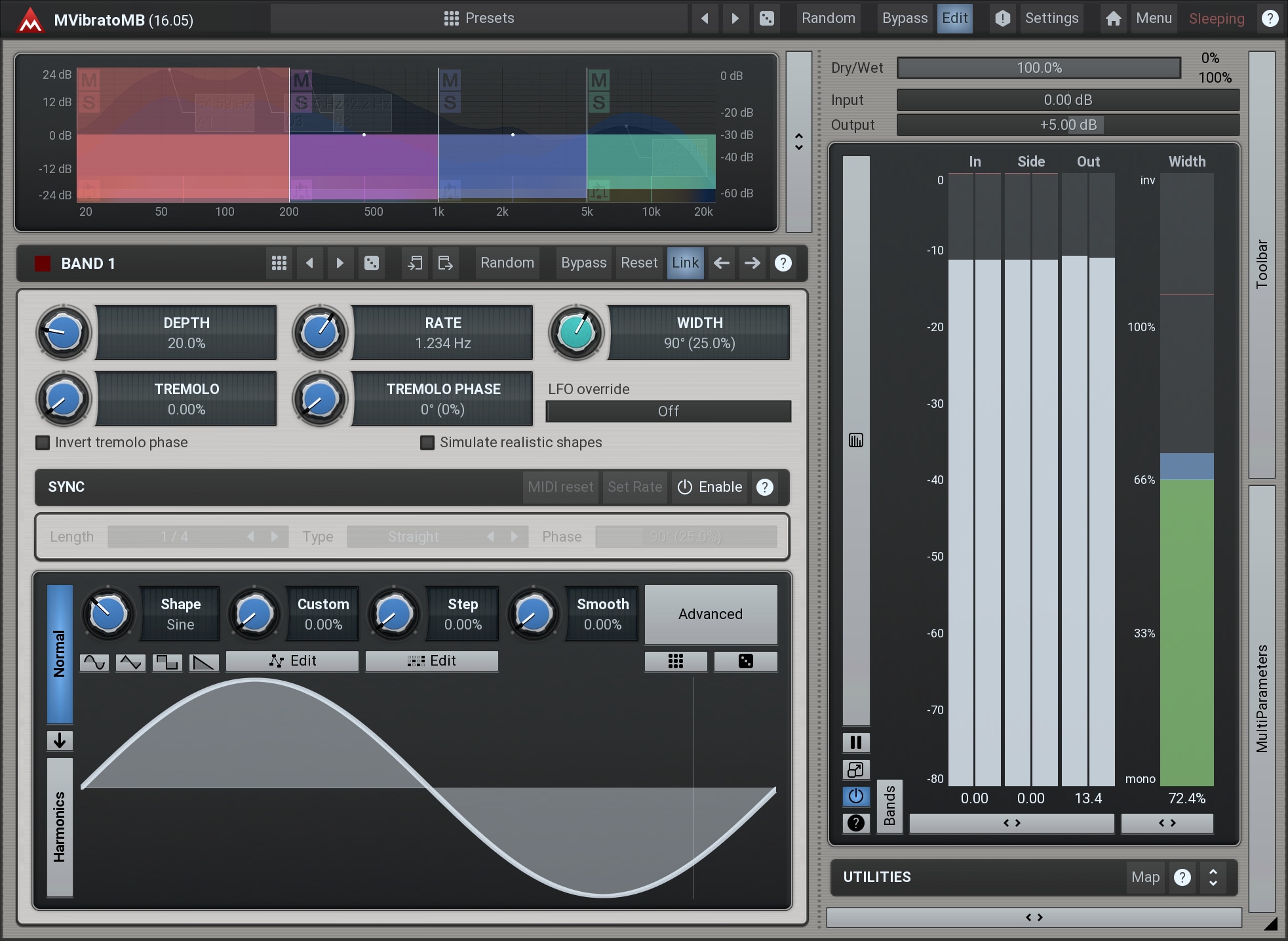
Task: Open the Menu item
Action: click(1154, 18)
